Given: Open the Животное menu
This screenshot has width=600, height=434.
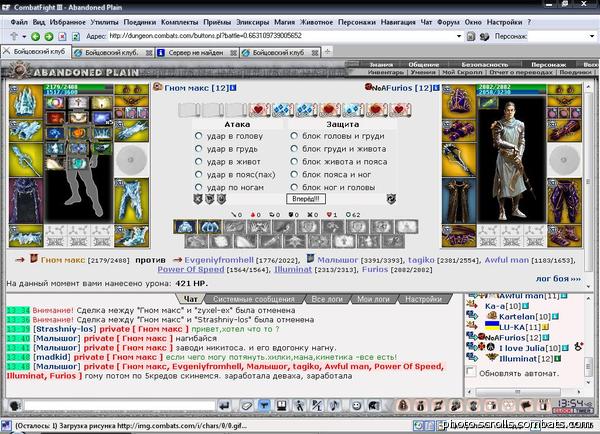Looking at the screenshot, I should [x=316, y=22].
